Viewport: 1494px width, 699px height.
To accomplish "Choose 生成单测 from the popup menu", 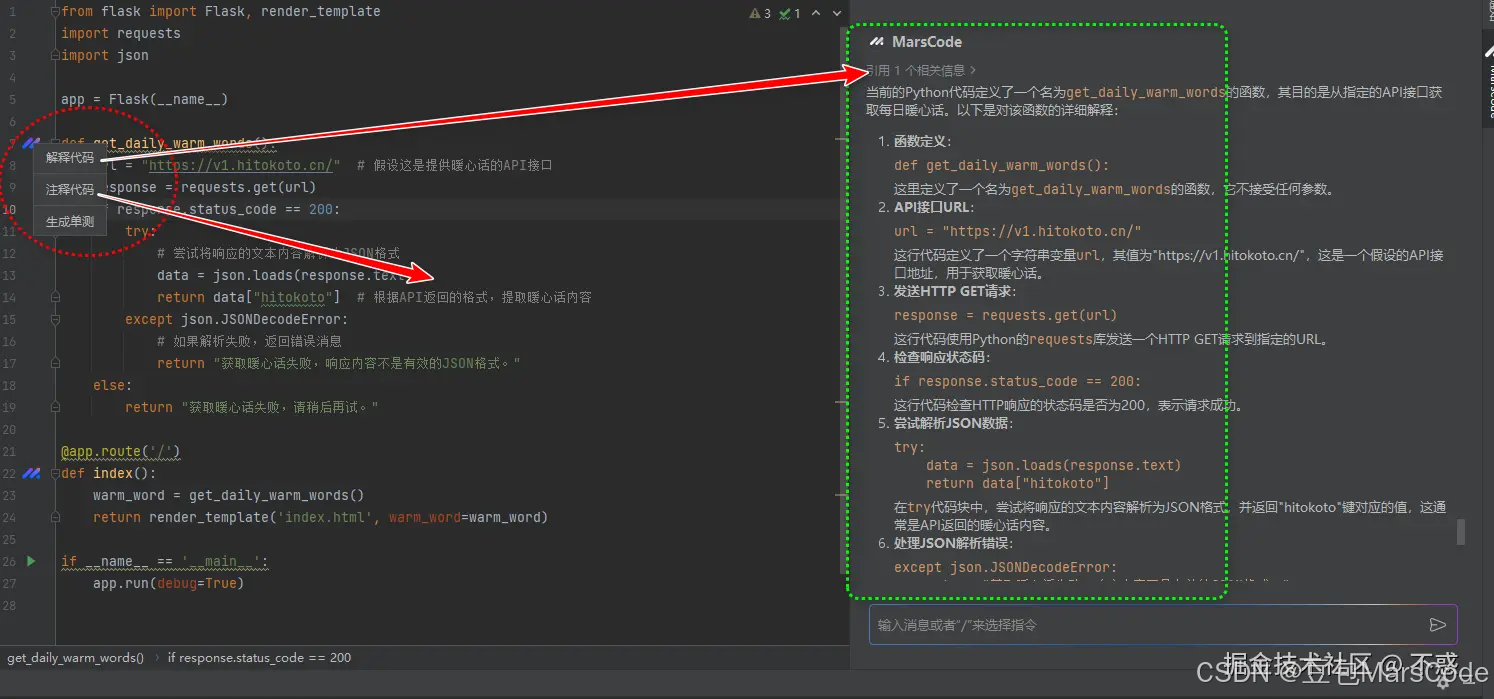I will pos(70,222).
